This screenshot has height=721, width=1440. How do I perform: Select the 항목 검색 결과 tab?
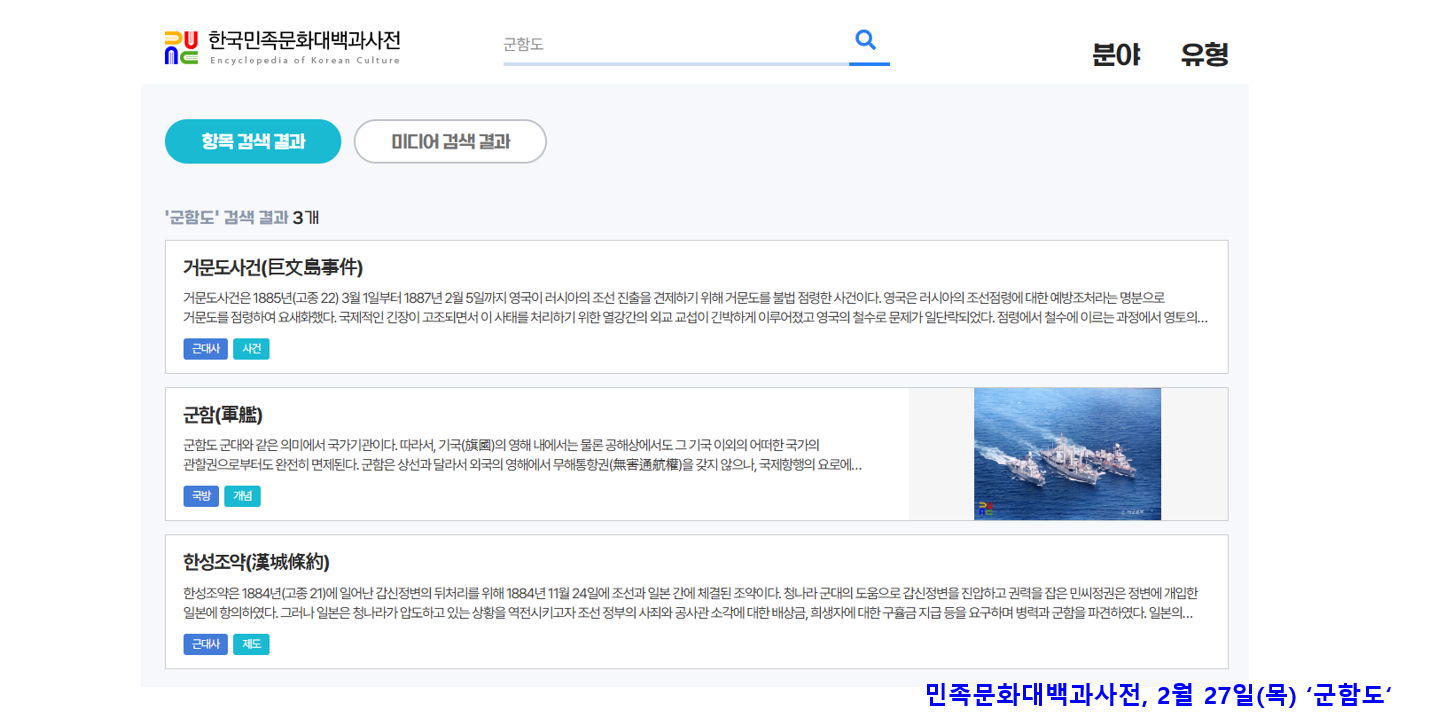click(253, 142)
